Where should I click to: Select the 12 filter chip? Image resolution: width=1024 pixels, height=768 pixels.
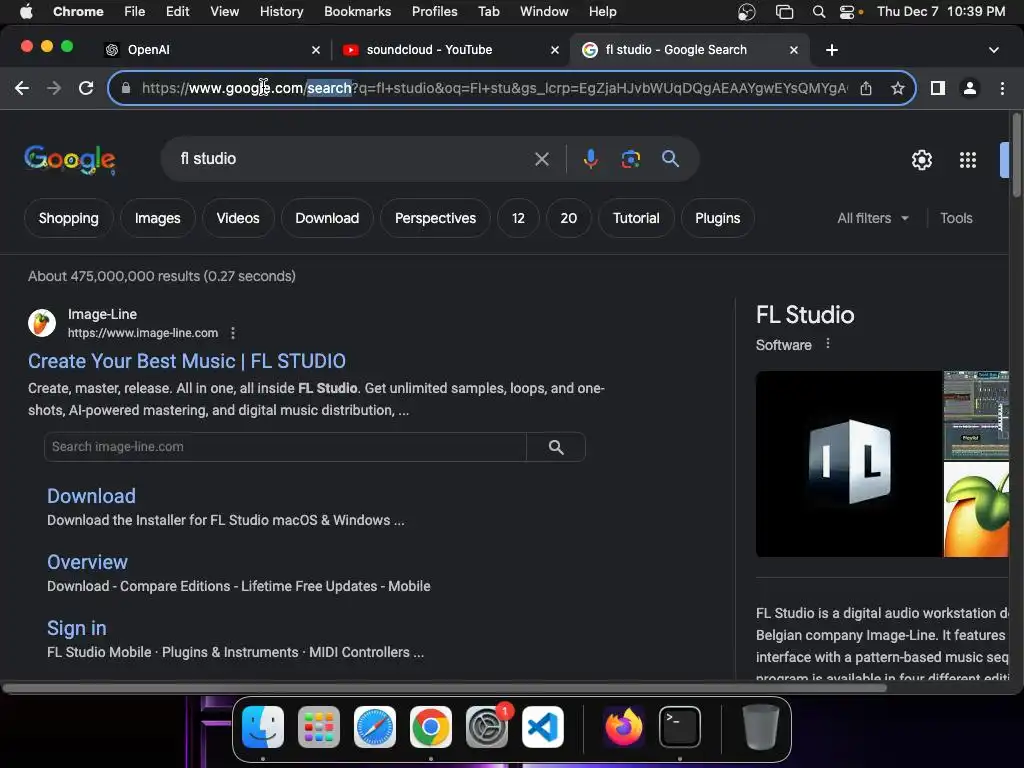click(519, 218)
